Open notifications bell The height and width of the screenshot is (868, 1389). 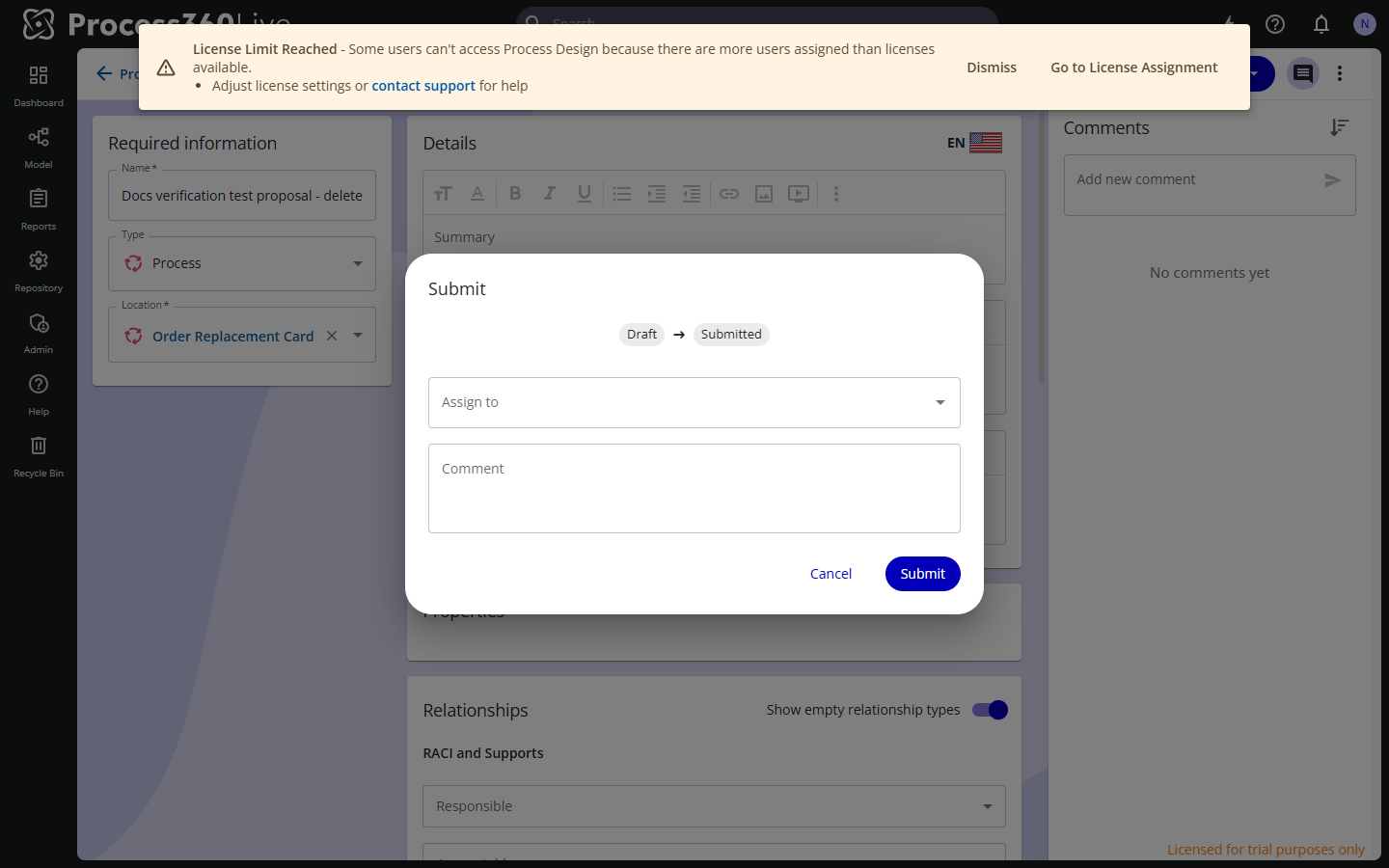coord(1321,24)
